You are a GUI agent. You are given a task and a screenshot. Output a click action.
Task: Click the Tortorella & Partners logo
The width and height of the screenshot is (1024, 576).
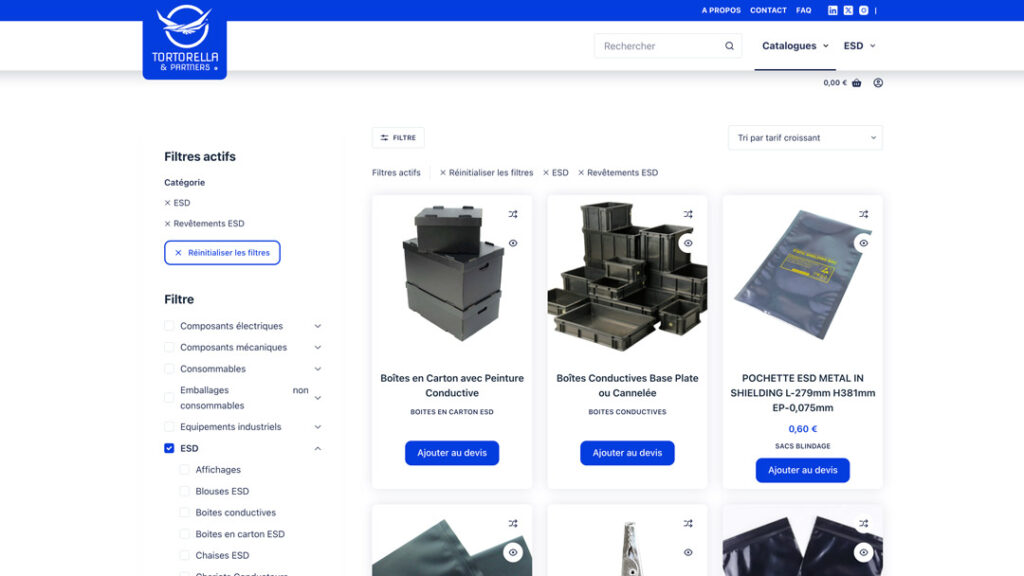point(185,42)
